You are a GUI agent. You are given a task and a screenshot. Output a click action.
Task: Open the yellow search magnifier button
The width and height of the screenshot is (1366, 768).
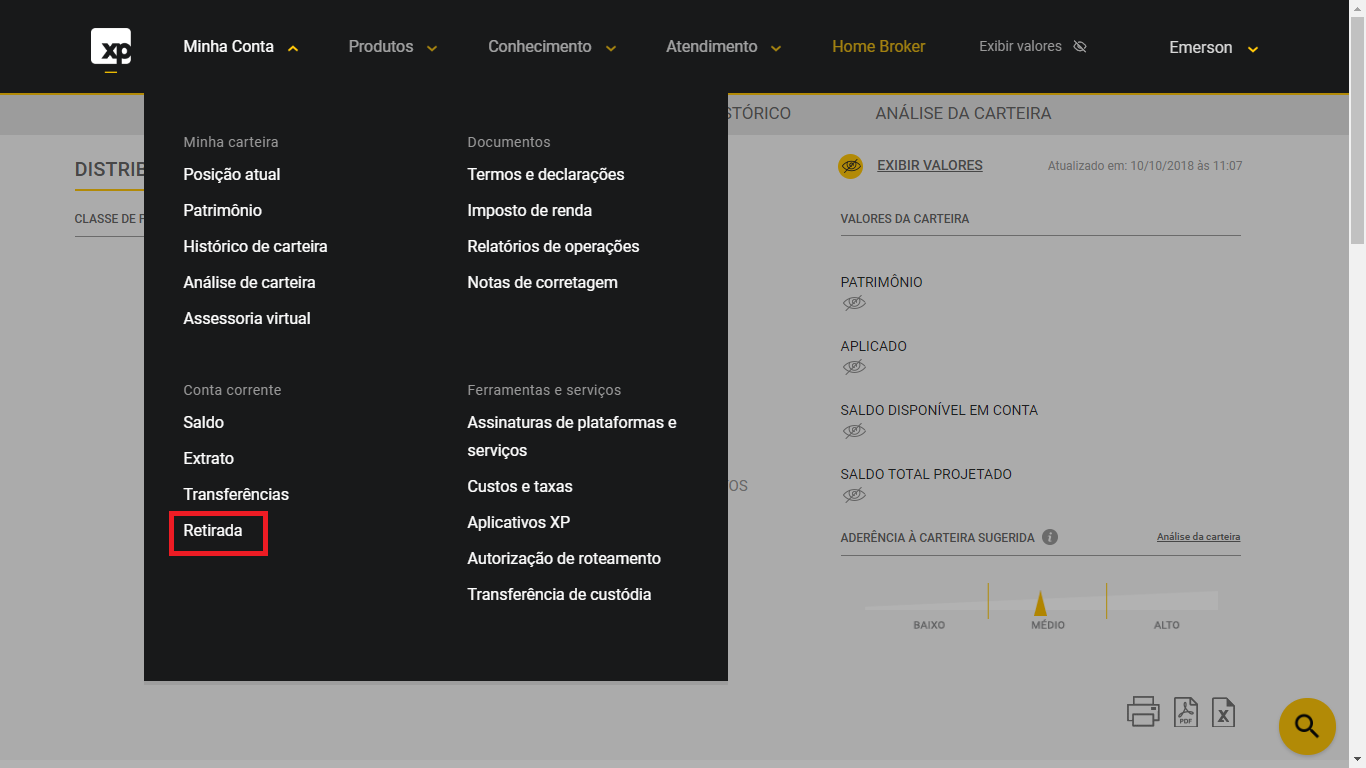click(x=1307, y=726)
